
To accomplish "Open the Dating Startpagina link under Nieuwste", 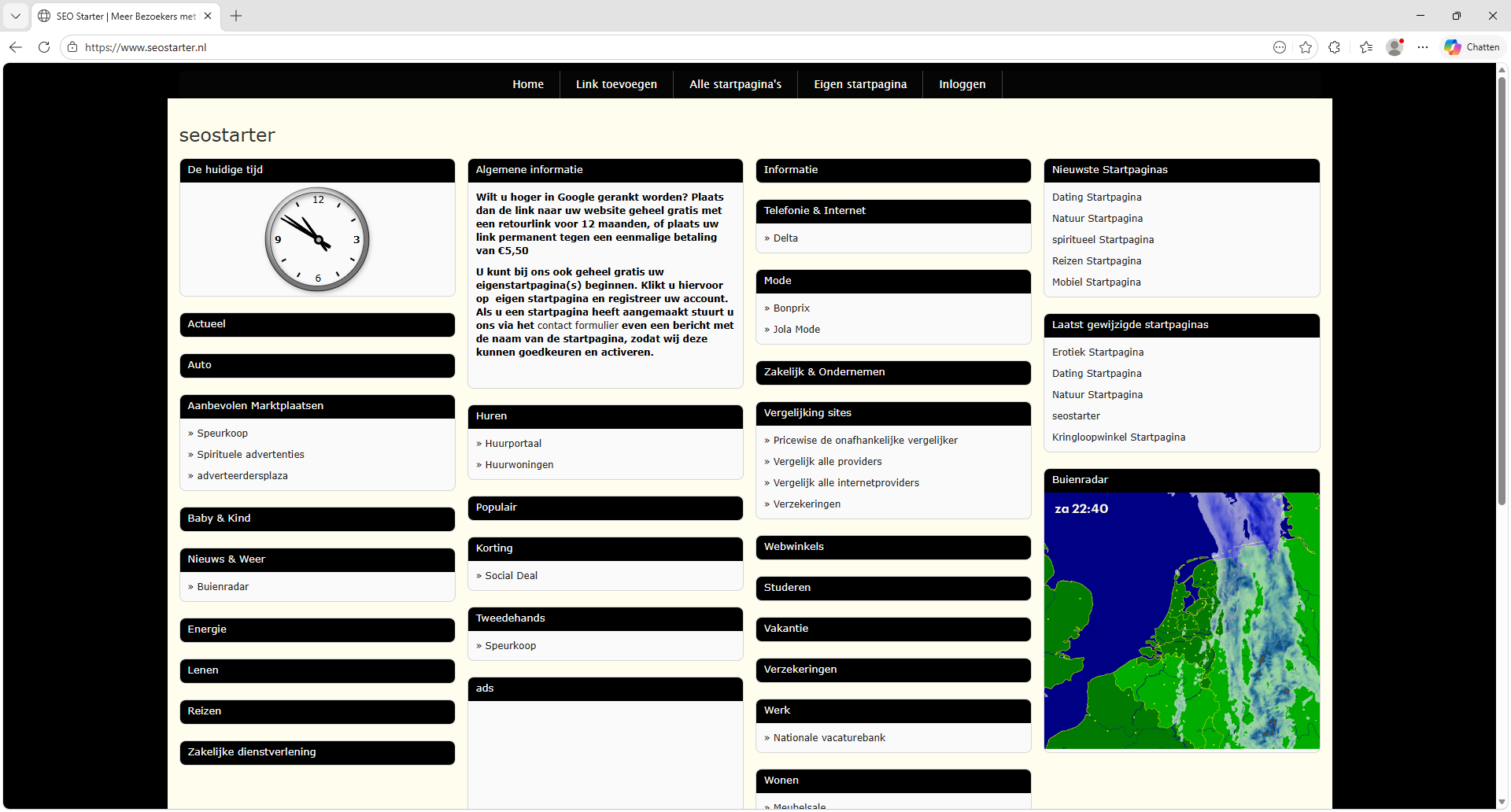I will coord(1096,197).
